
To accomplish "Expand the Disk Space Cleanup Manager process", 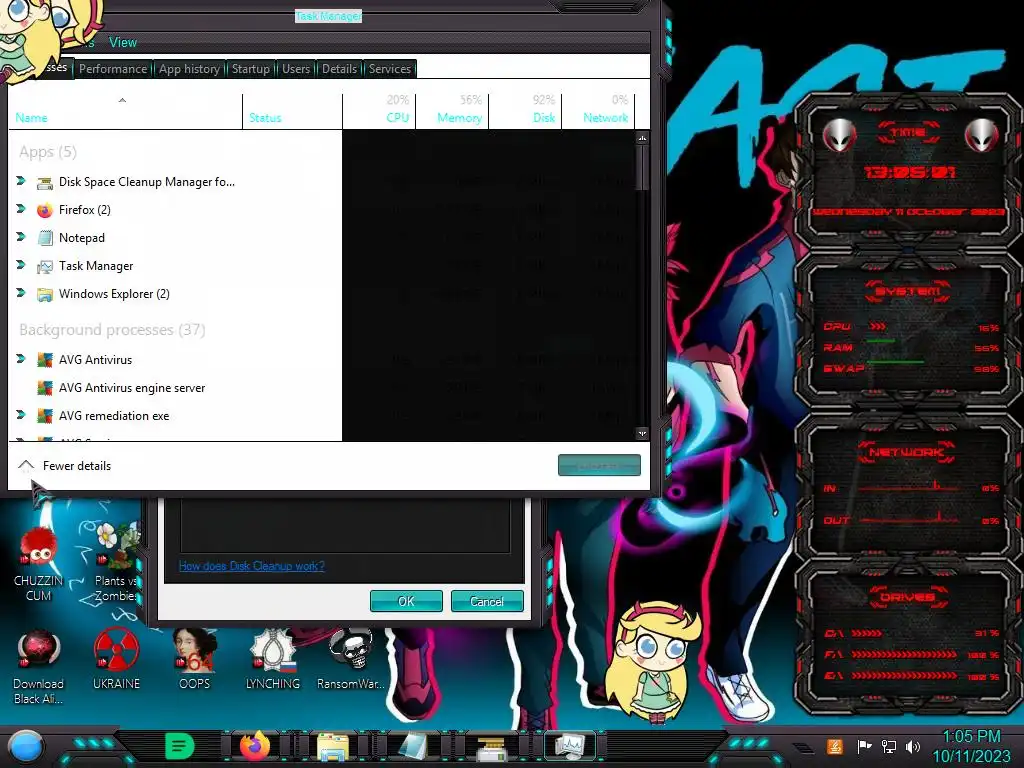I will [21, 181].
